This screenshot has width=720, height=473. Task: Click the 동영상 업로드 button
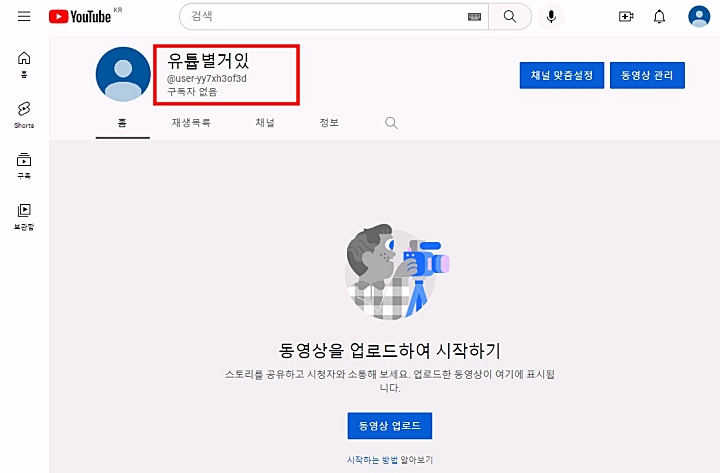point(389,426)
